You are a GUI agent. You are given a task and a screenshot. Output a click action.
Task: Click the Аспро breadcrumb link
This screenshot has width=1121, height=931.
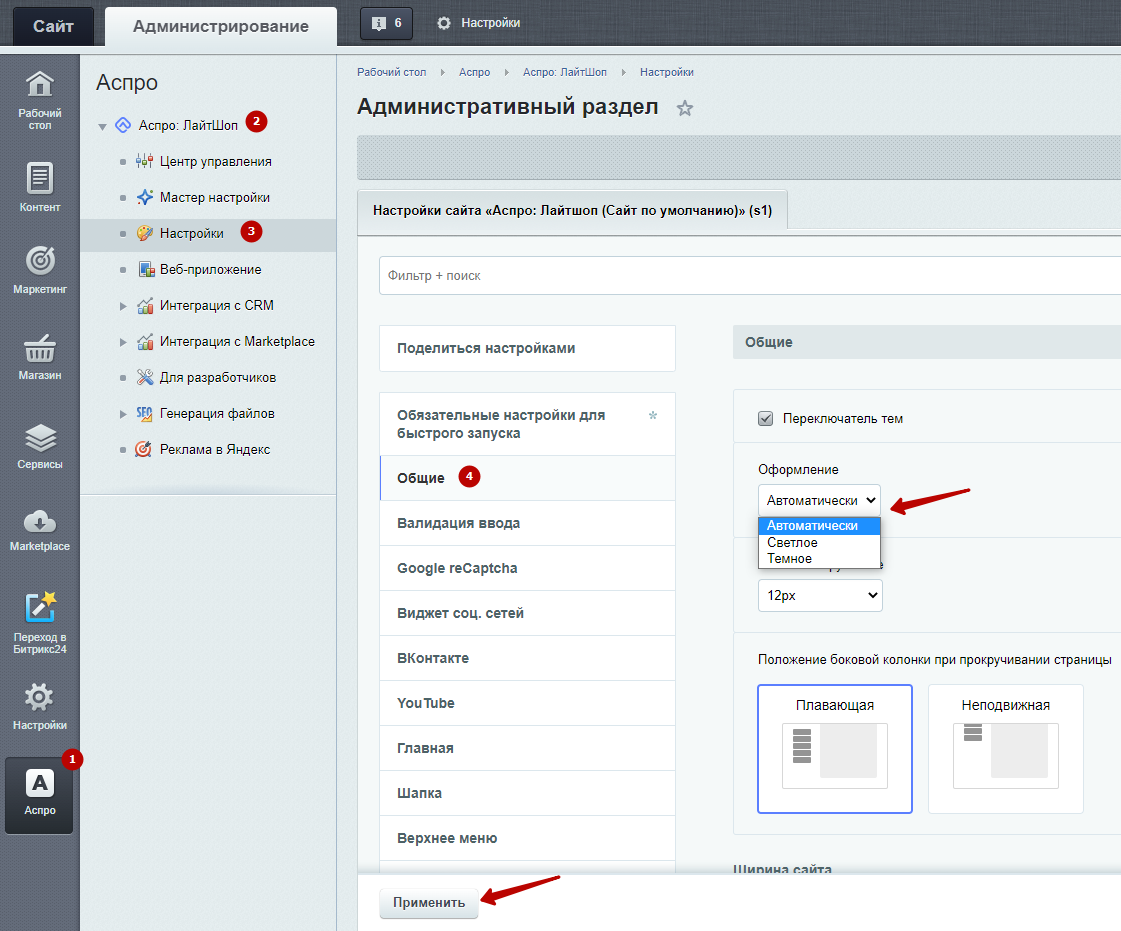(475, 72)
